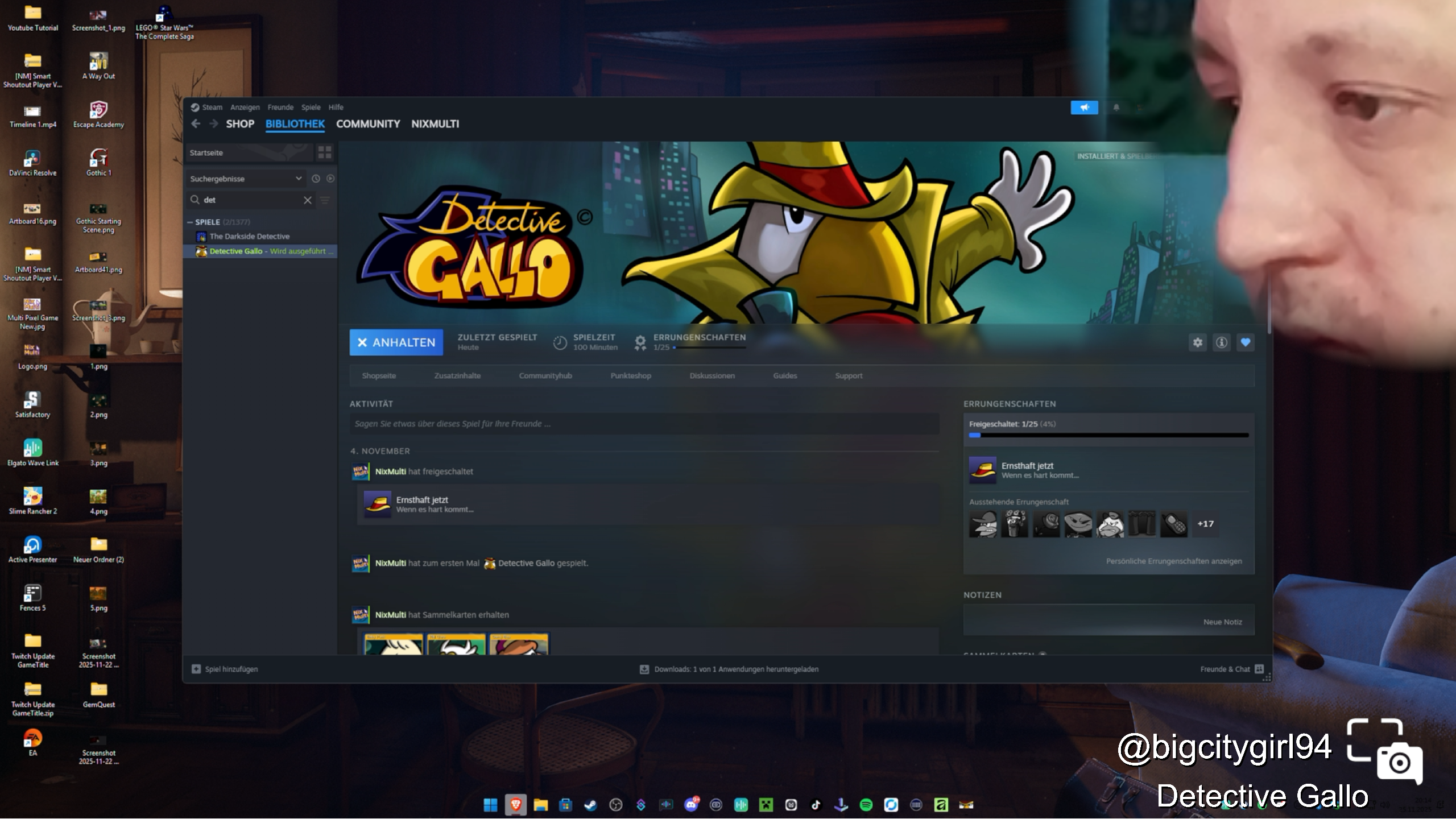
Task: Open the Hilfe menu
Action: tap(336, 107)
